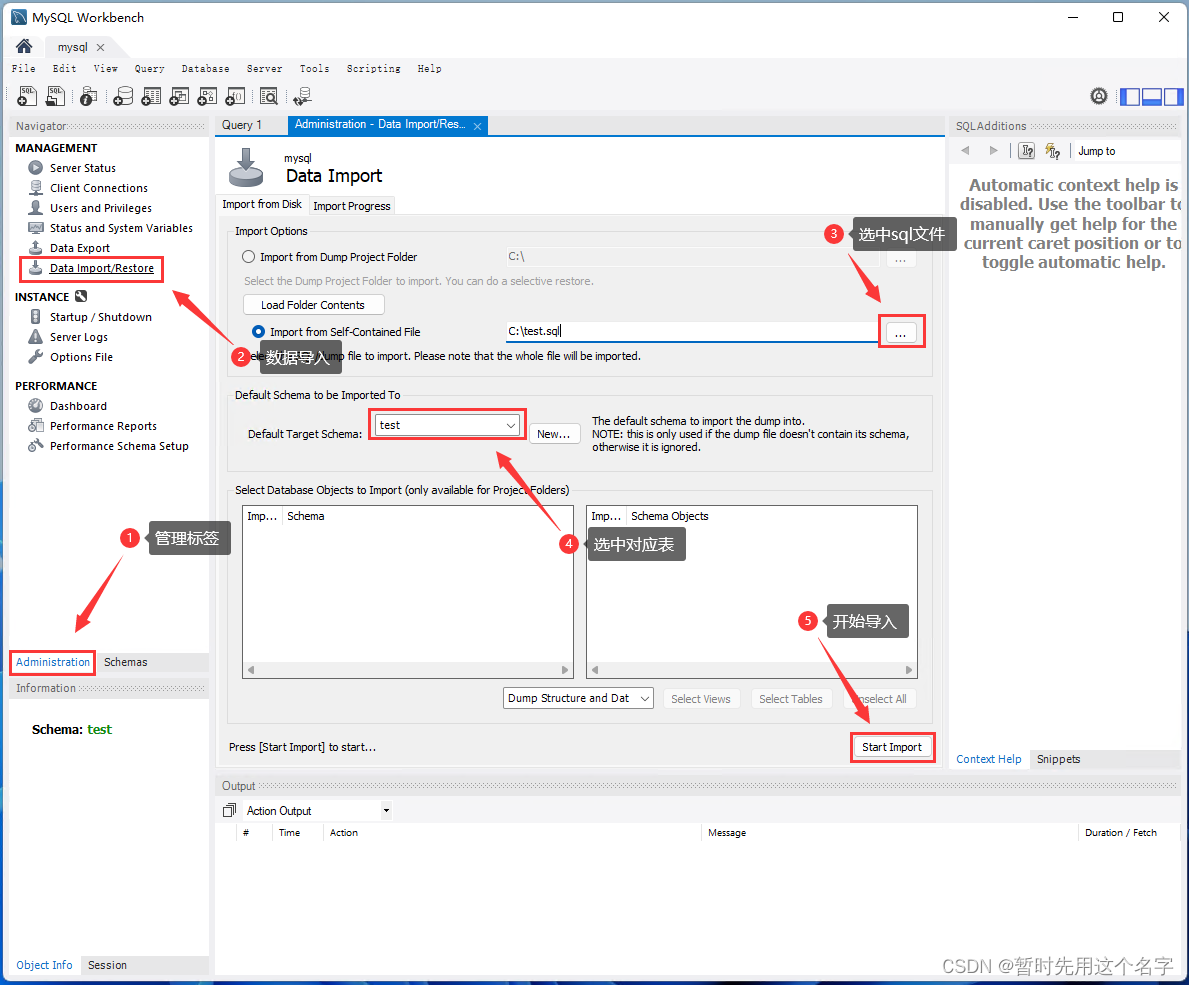
Task: Toggle left sidebar panel visibility
Action: pos(1130,96)
